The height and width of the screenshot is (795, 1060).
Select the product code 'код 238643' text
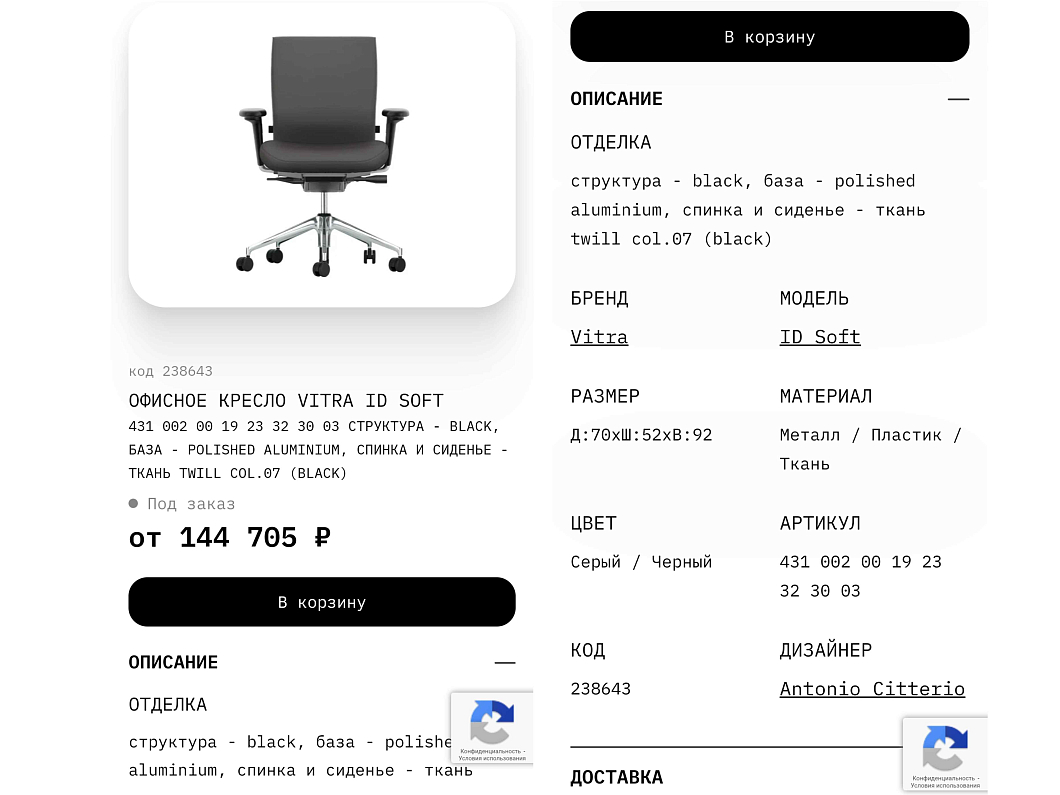[x=170, y=371]
